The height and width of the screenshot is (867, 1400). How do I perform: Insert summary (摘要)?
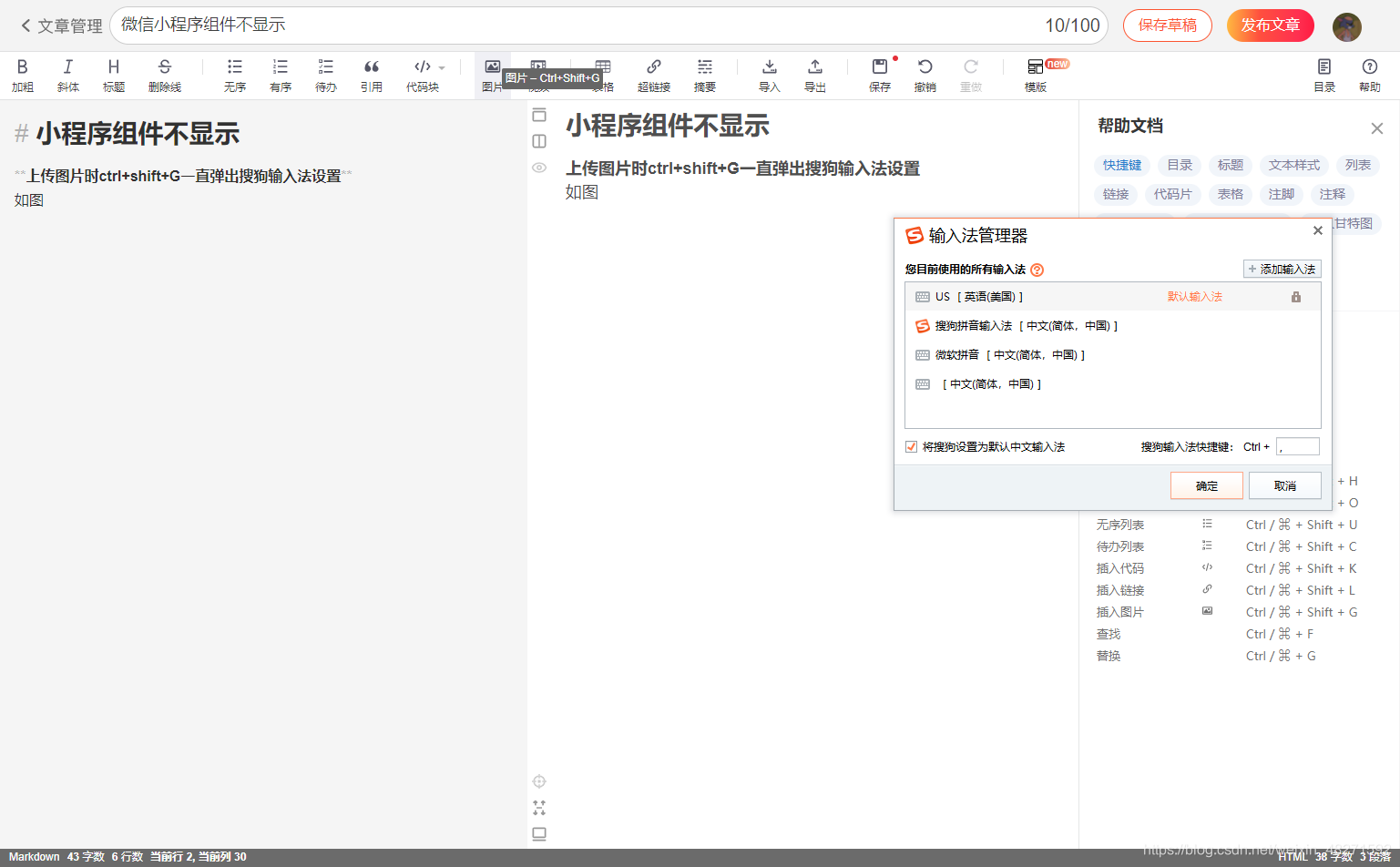pos(705,75)
